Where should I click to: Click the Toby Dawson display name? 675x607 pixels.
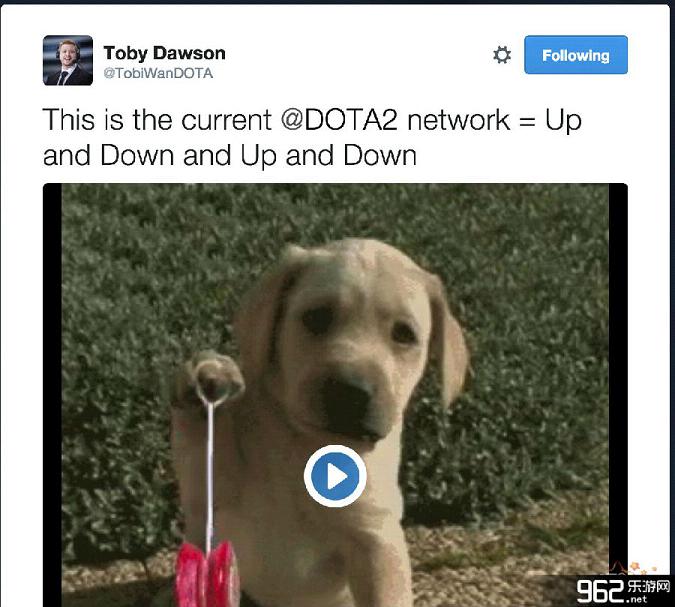[164, 53]
